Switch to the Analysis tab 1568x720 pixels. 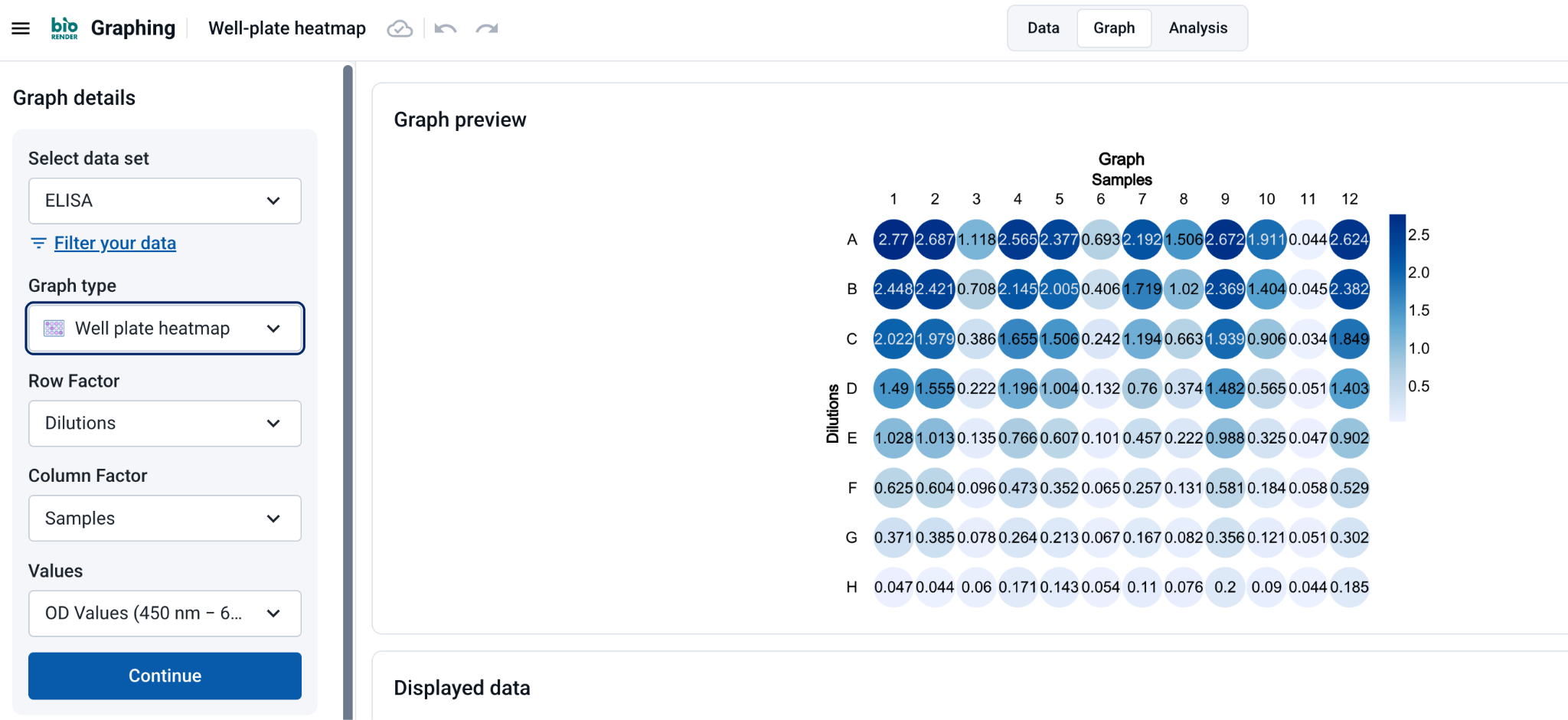click(x=1197, y=28)
